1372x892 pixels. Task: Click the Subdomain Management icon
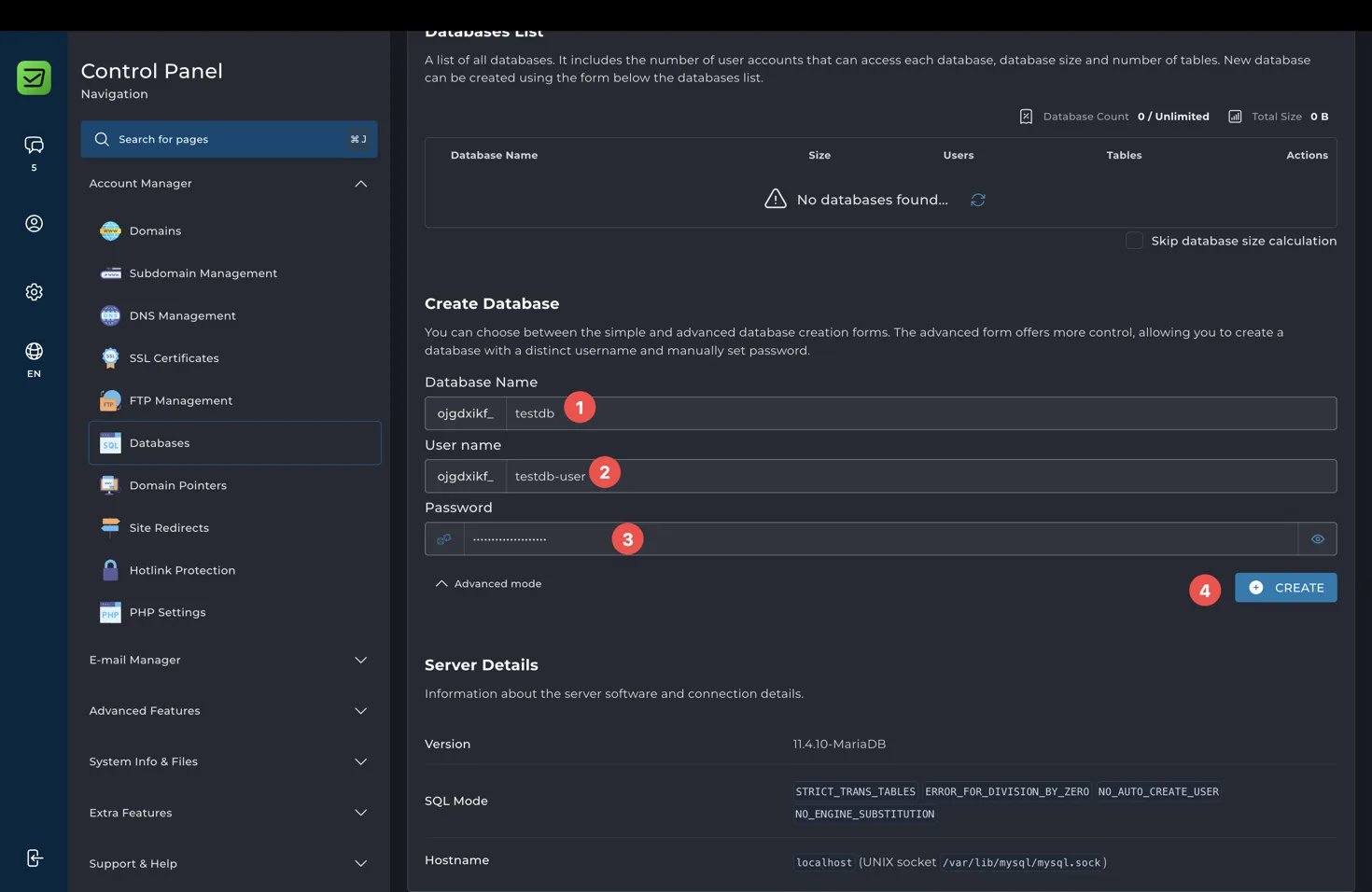110,273
